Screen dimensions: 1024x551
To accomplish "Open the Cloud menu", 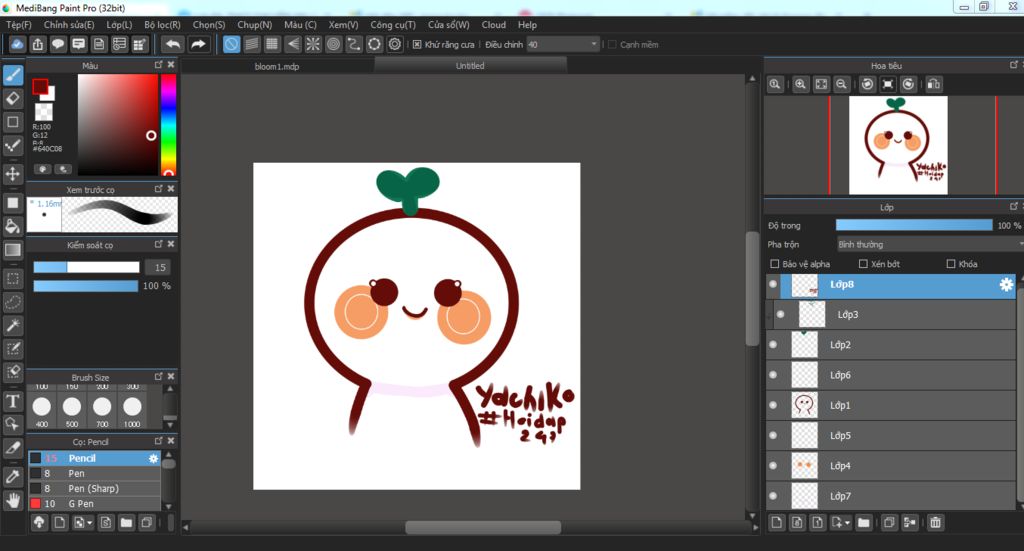I will point(494,25).
